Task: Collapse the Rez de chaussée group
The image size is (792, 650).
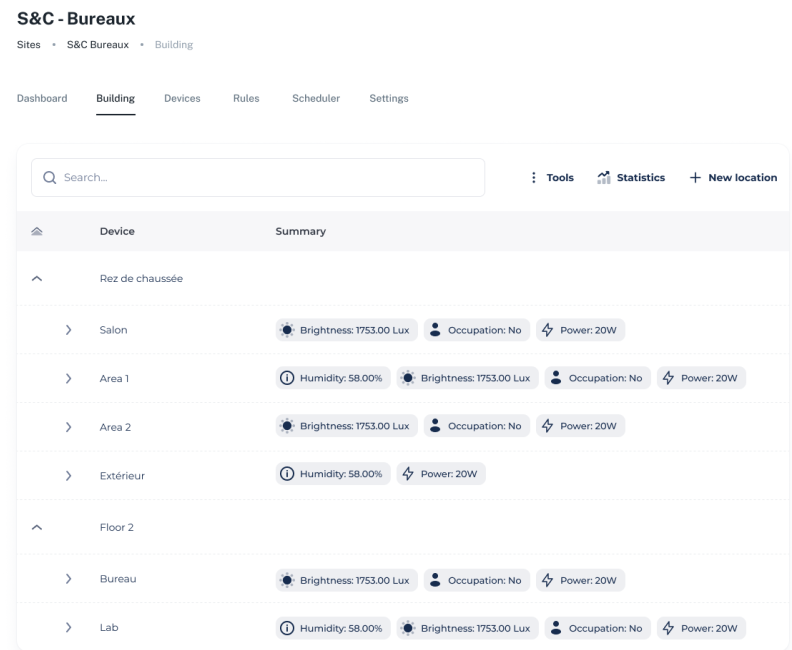Action: click(x=37, y=279)
